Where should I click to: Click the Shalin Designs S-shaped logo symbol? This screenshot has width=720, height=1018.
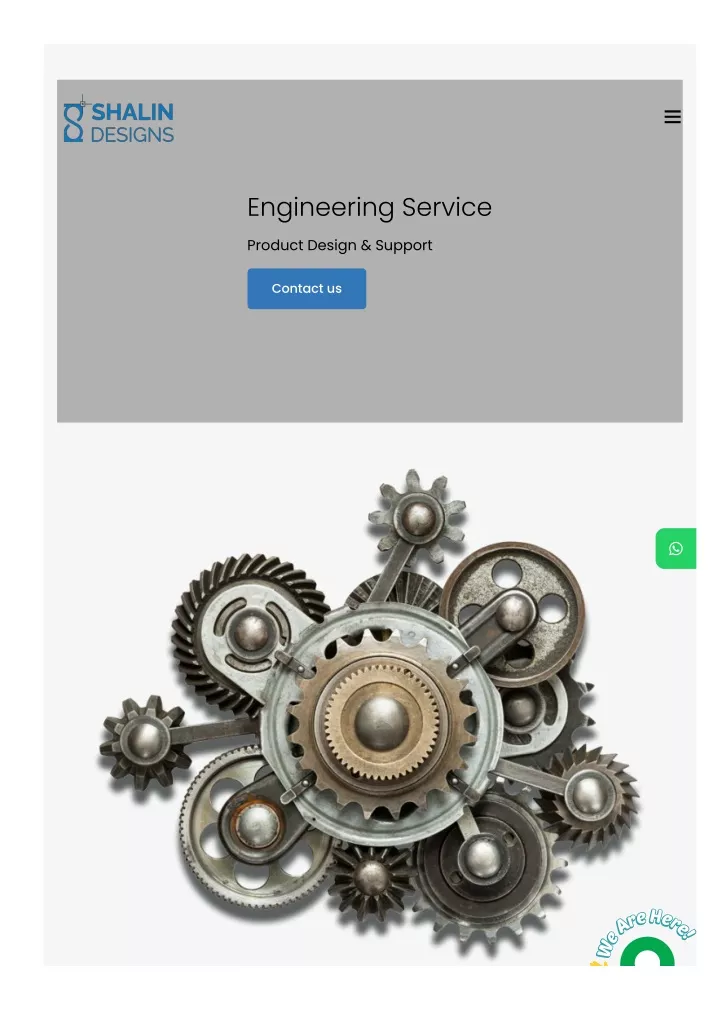click(x=74, y=119)
